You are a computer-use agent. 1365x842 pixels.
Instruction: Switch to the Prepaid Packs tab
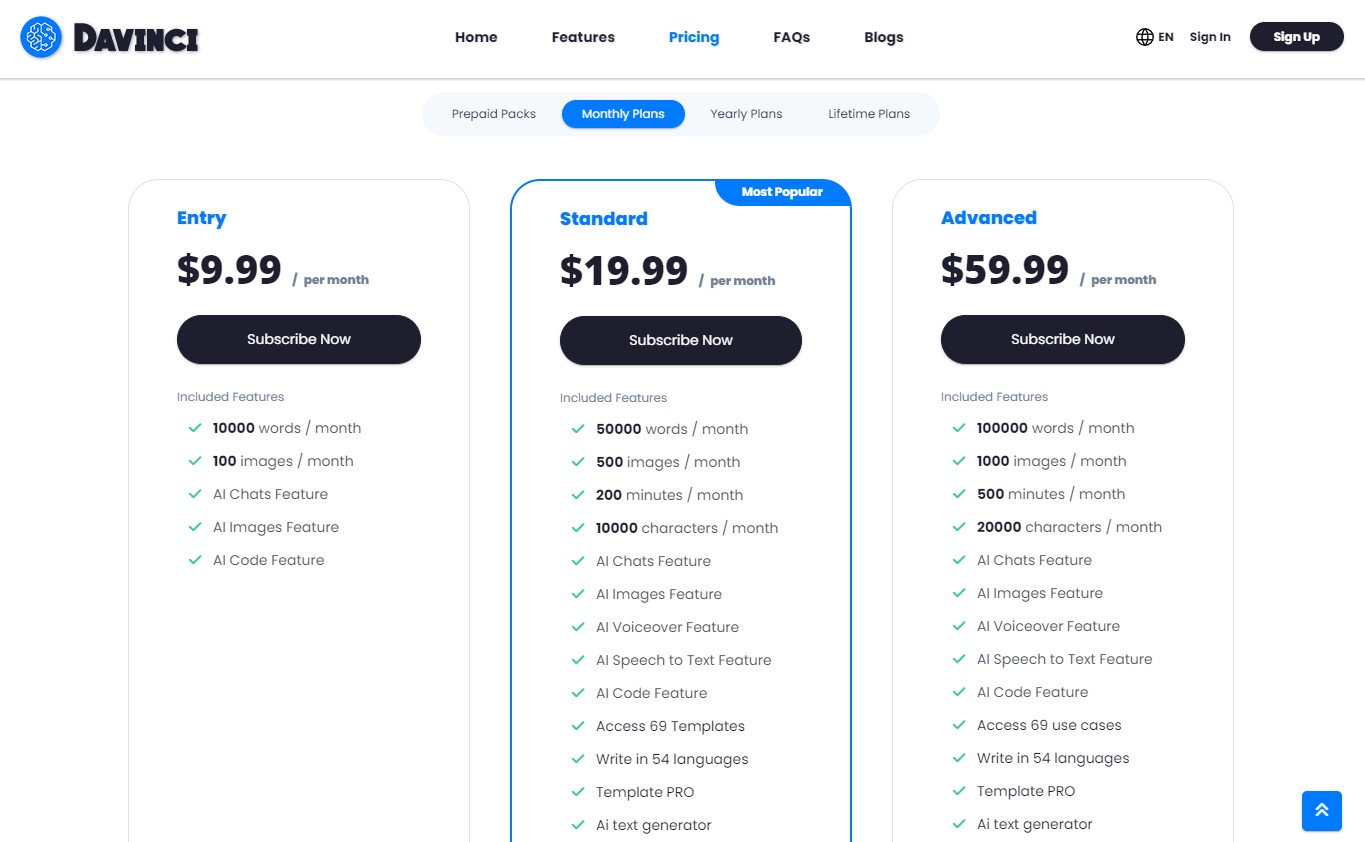coord(493,114)
